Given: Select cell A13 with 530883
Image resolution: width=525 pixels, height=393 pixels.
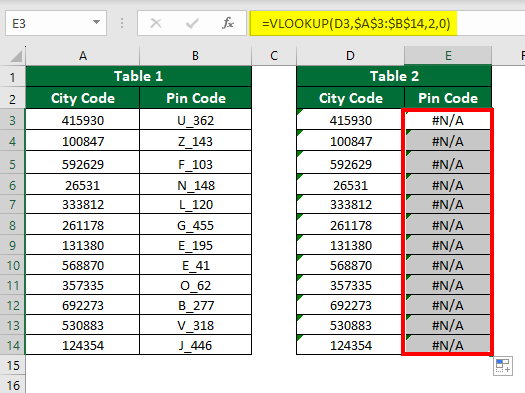Looking at the screenshot, I should [x=83, y=325].
